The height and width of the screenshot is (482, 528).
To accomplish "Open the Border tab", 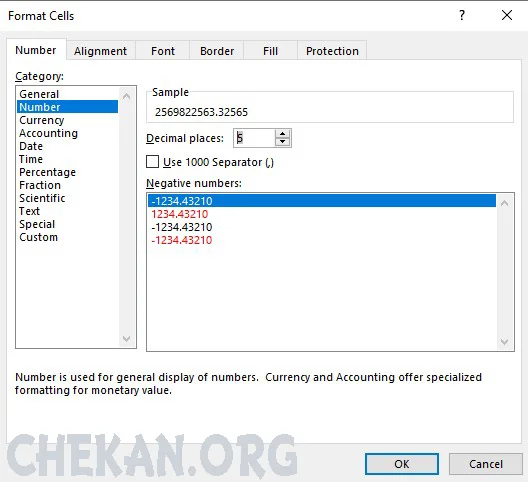I will 217,51.
